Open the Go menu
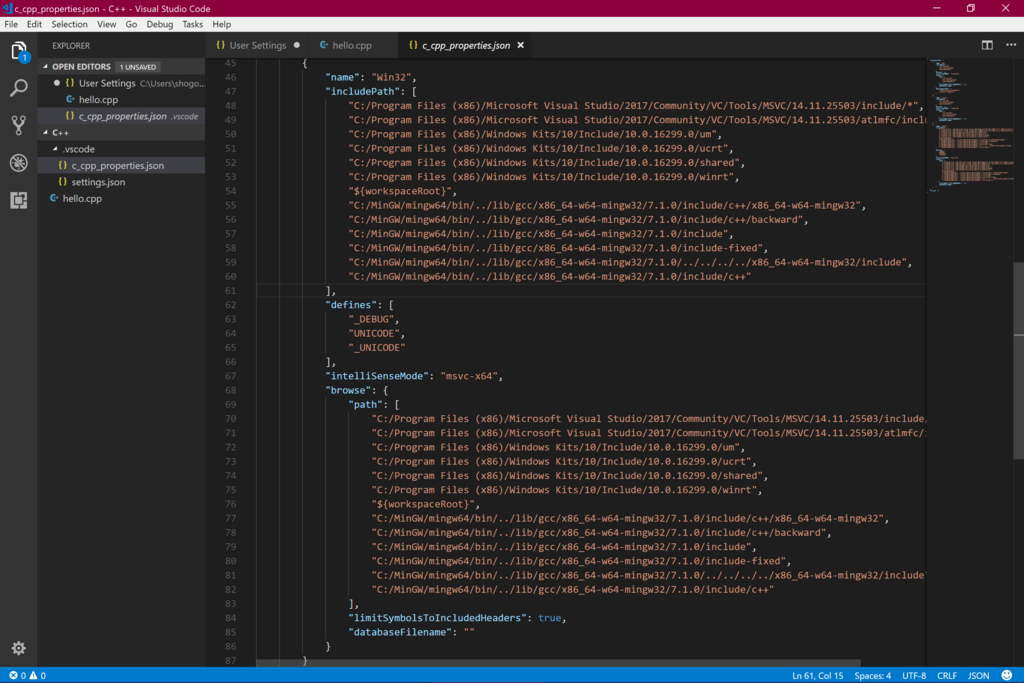This screenshot has width=1024, height=683. coord(131,24)
